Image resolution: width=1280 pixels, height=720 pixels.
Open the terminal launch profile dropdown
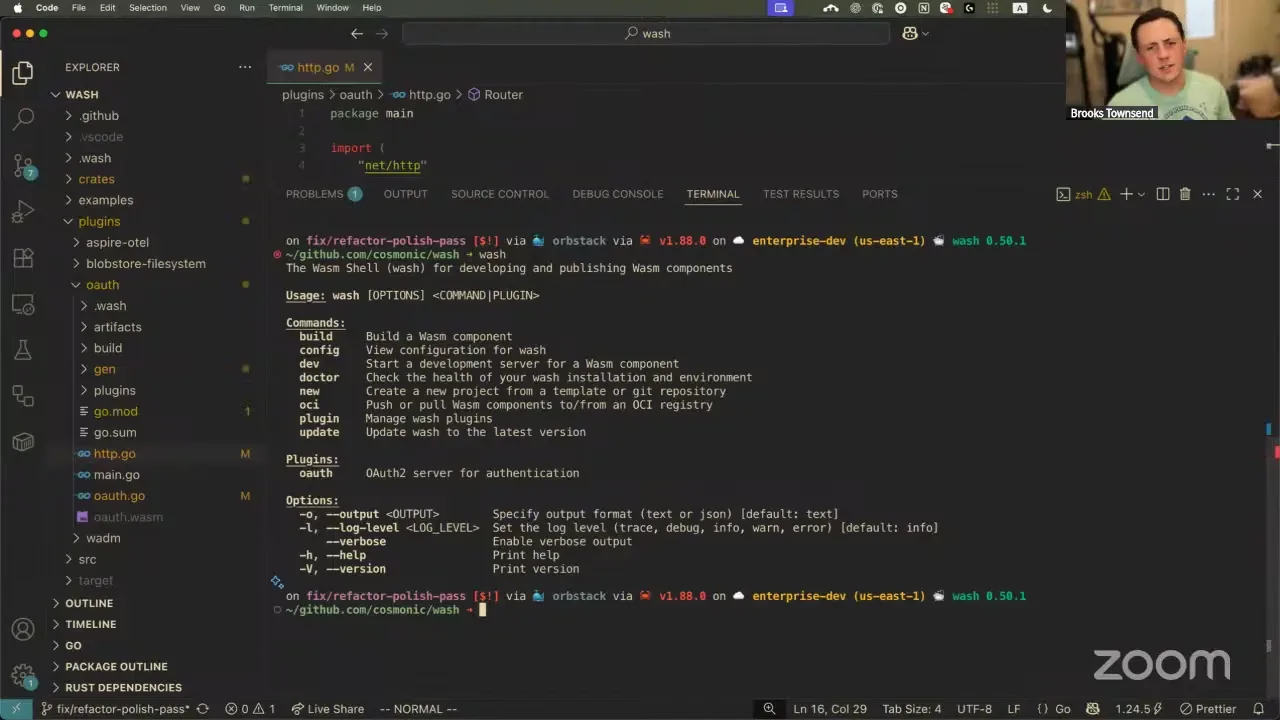pos(1140,194)
